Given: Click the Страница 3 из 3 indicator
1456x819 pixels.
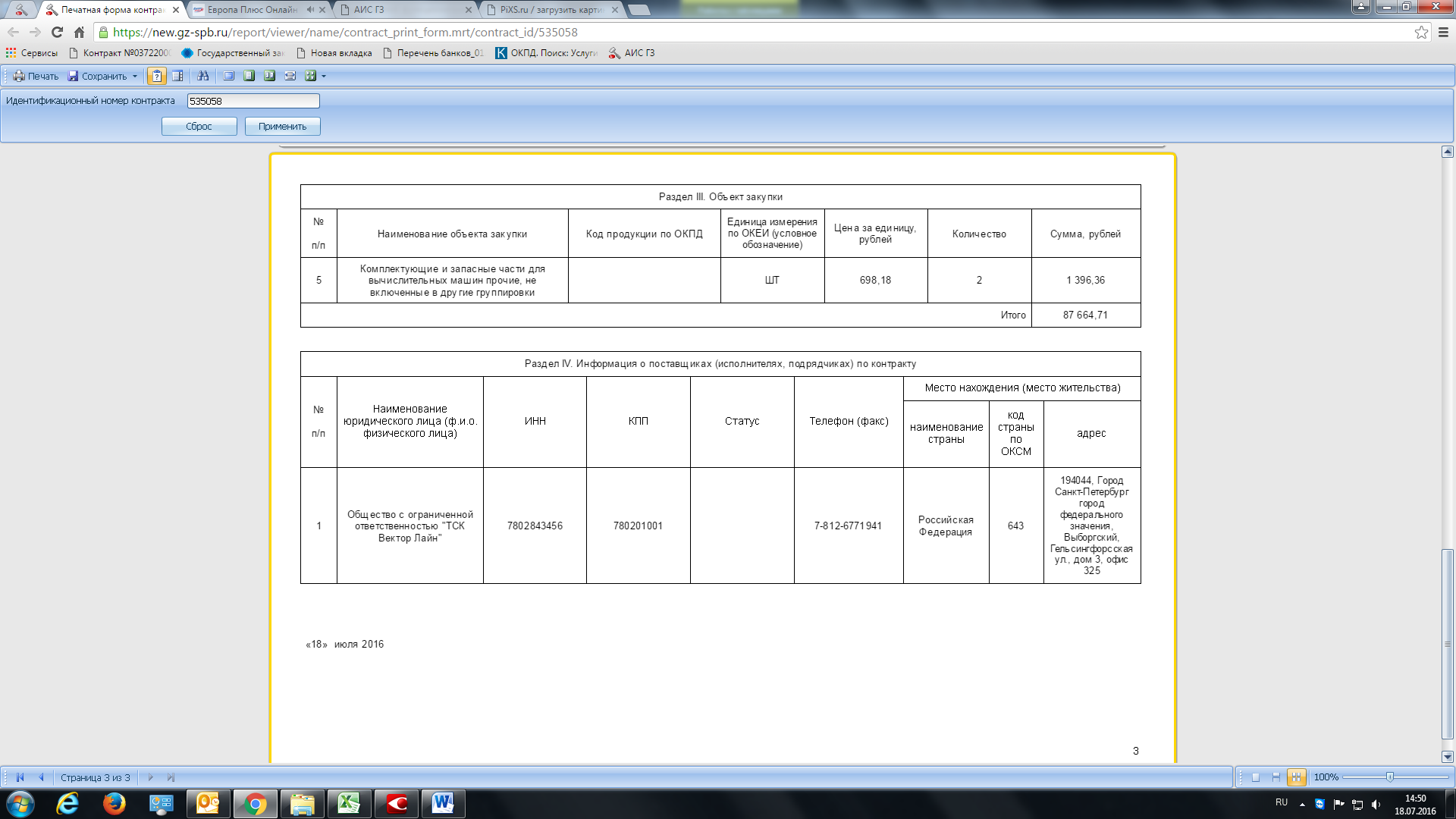Looking at the screenshot, I should pyautogui.click(x=96, y=777).
